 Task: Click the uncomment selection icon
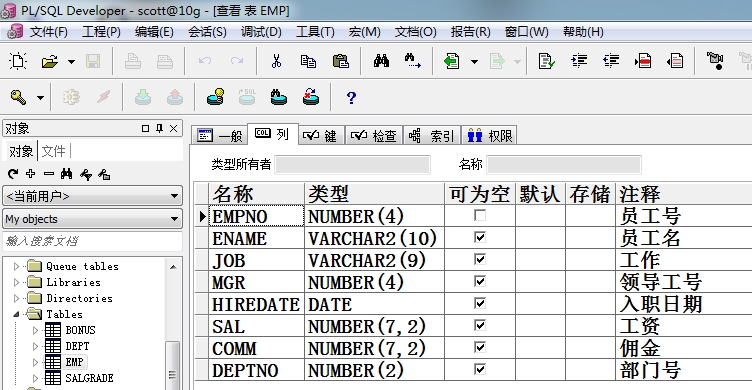click(x=675, y=61)
